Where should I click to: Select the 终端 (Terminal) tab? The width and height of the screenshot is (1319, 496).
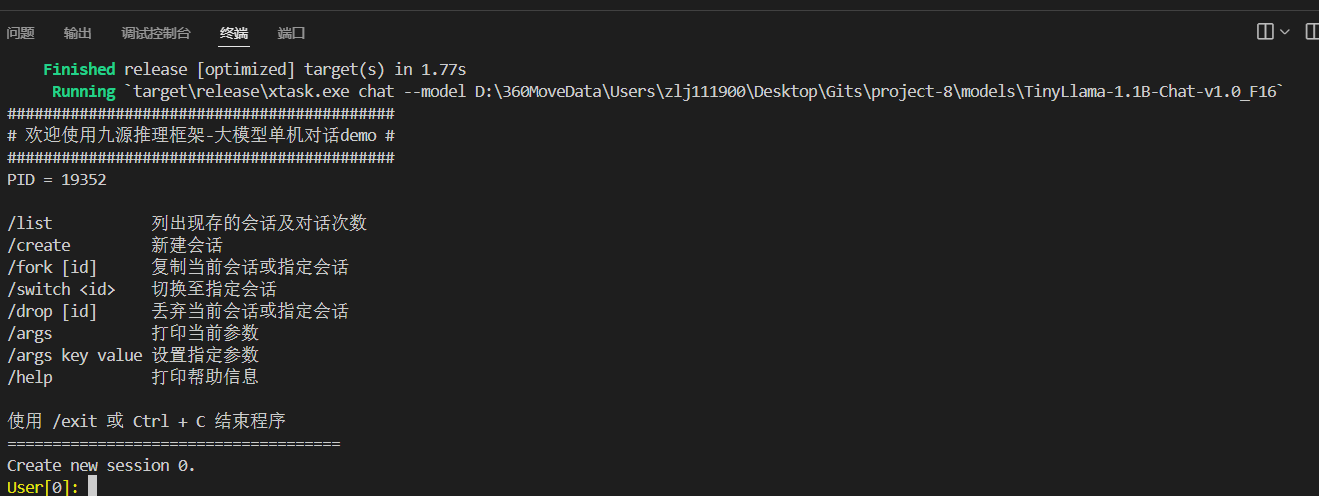234,33
